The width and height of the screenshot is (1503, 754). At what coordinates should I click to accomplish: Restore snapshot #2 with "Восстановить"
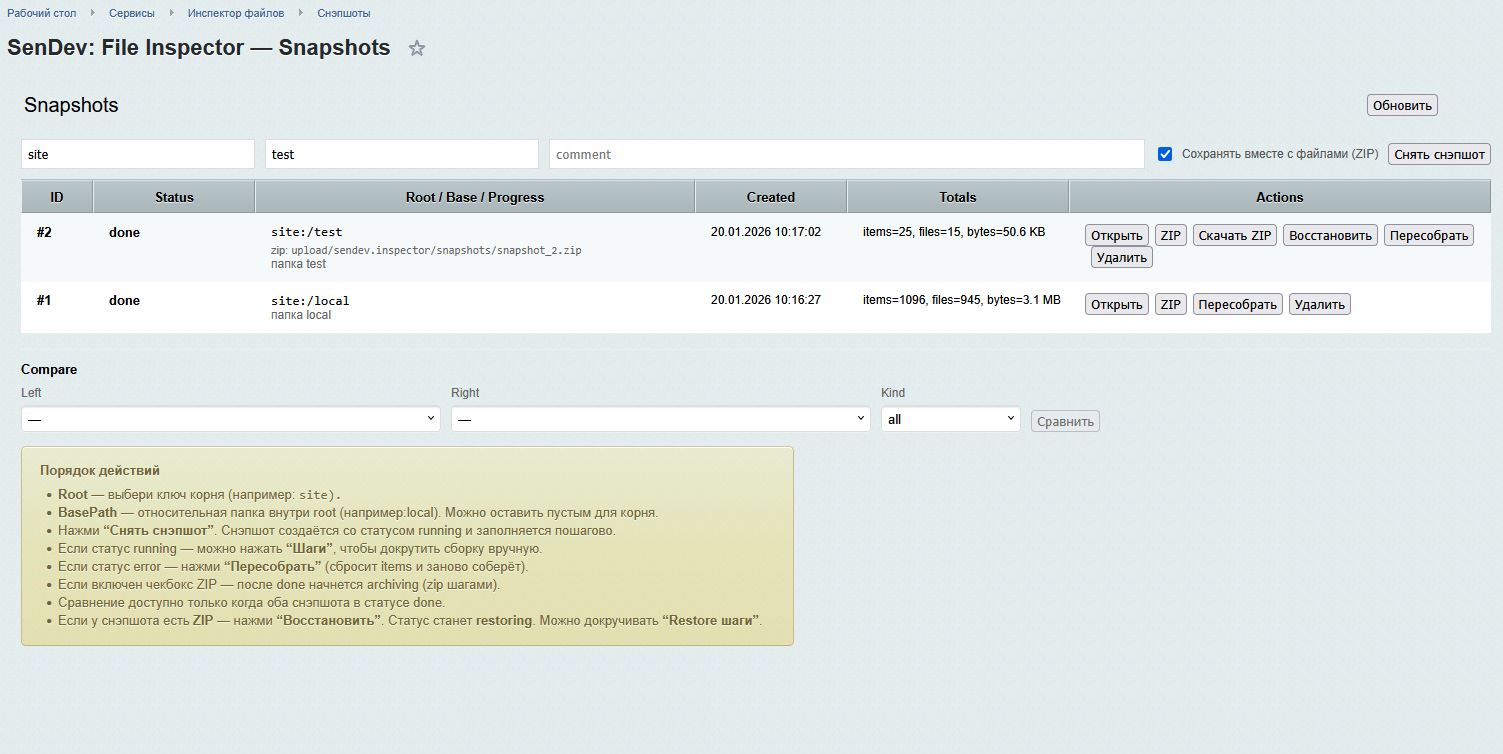1330,234
